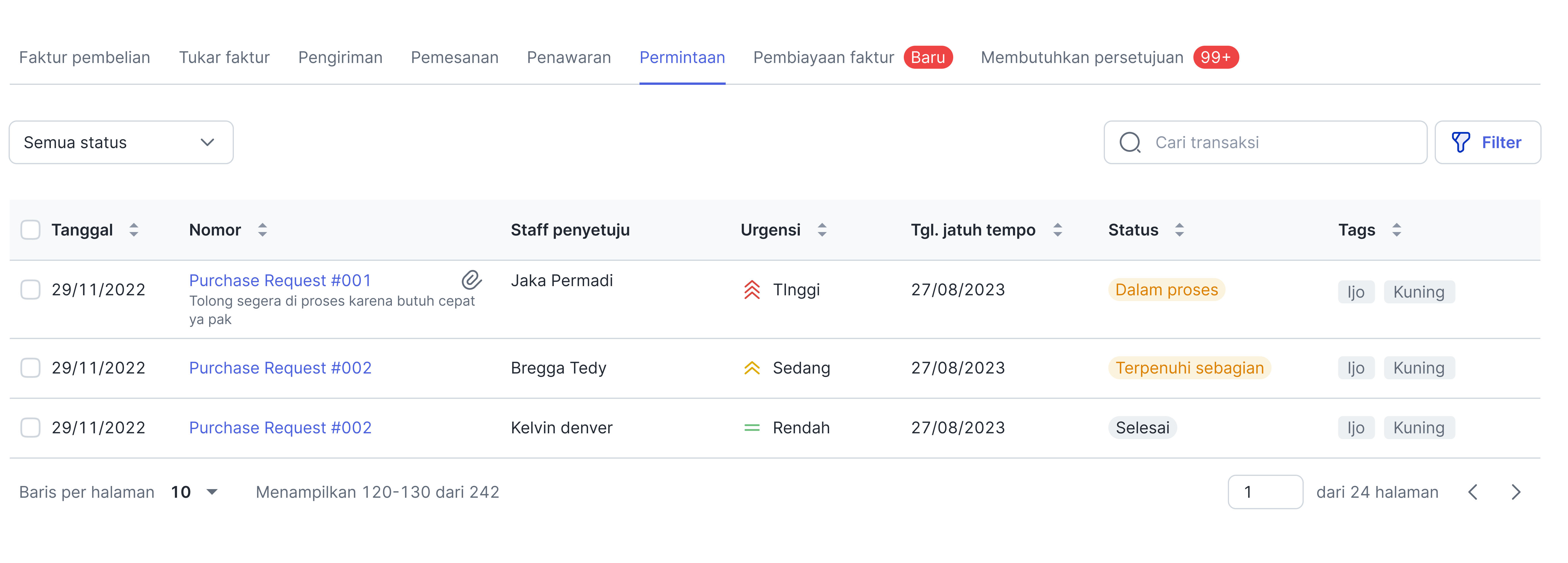Sort by the Status column arrows
The image size is (1568, 563).
click(1179, 230)
